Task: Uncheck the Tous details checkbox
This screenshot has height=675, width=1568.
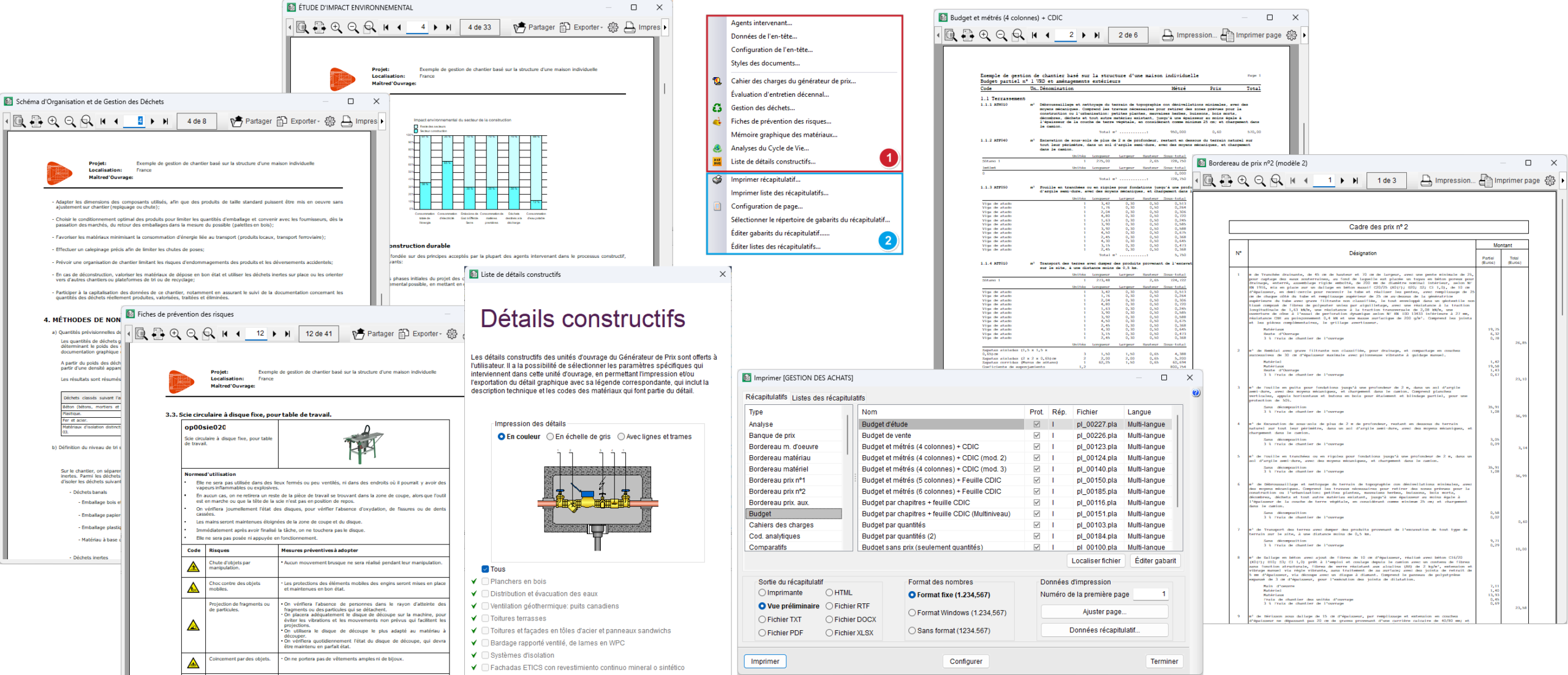Action: [x=485, y=569]
